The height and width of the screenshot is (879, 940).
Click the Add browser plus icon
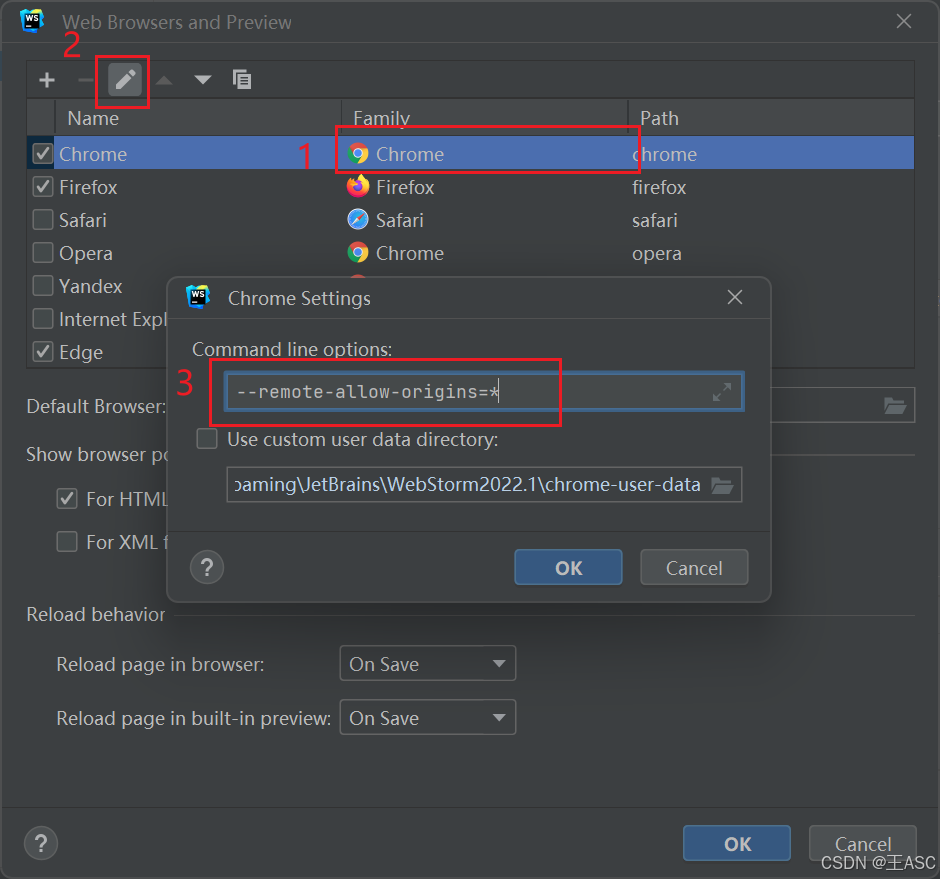47,79
